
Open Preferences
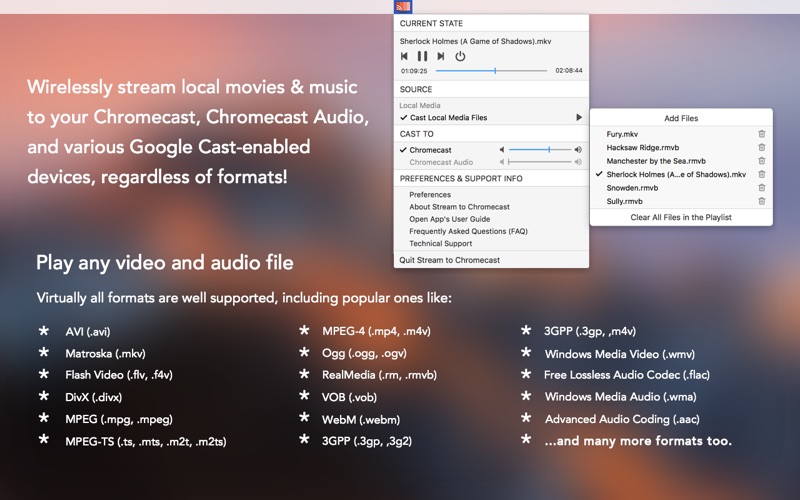(x=430, y=194)
